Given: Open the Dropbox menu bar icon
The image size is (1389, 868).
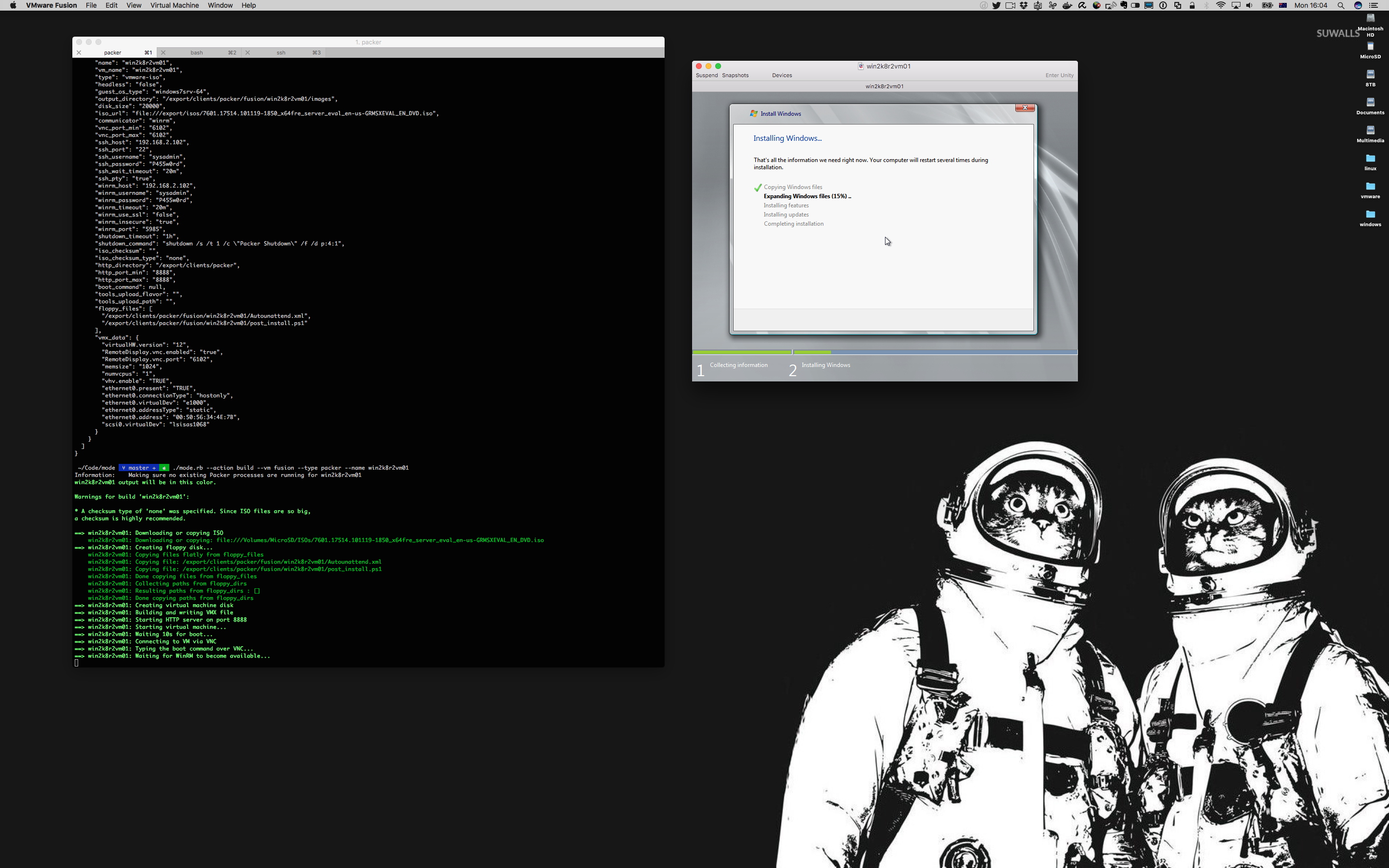Looking at the screenshot, I should 1023,5.
